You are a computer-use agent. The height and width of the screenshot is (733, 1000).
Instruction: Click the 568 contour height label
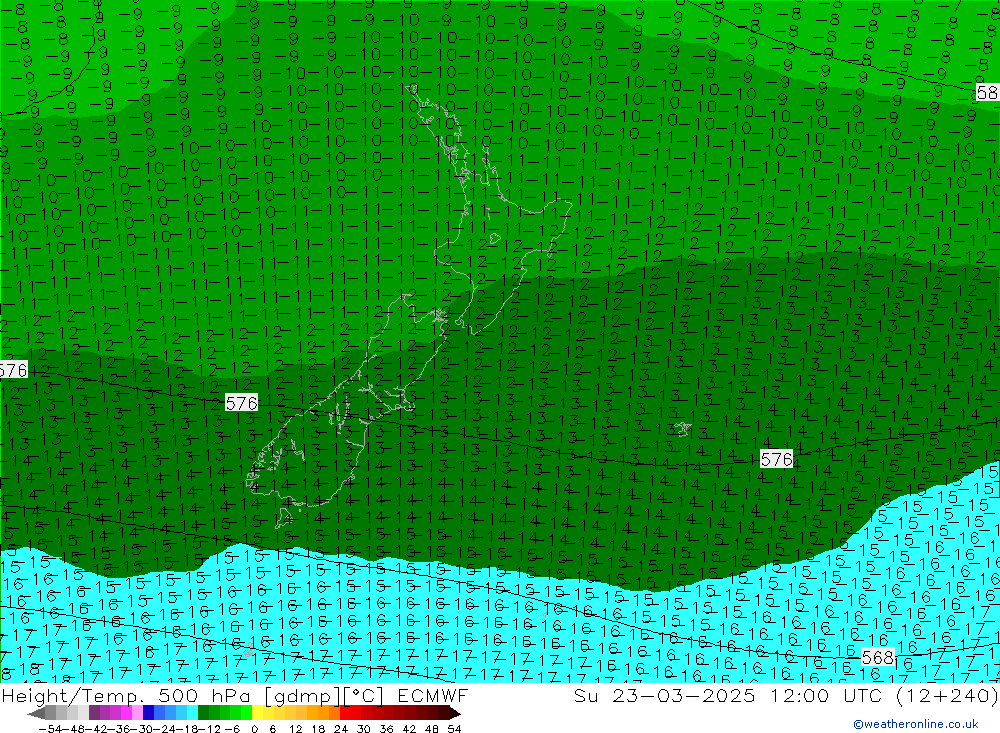pyautogui.click(x=878, y=657)
